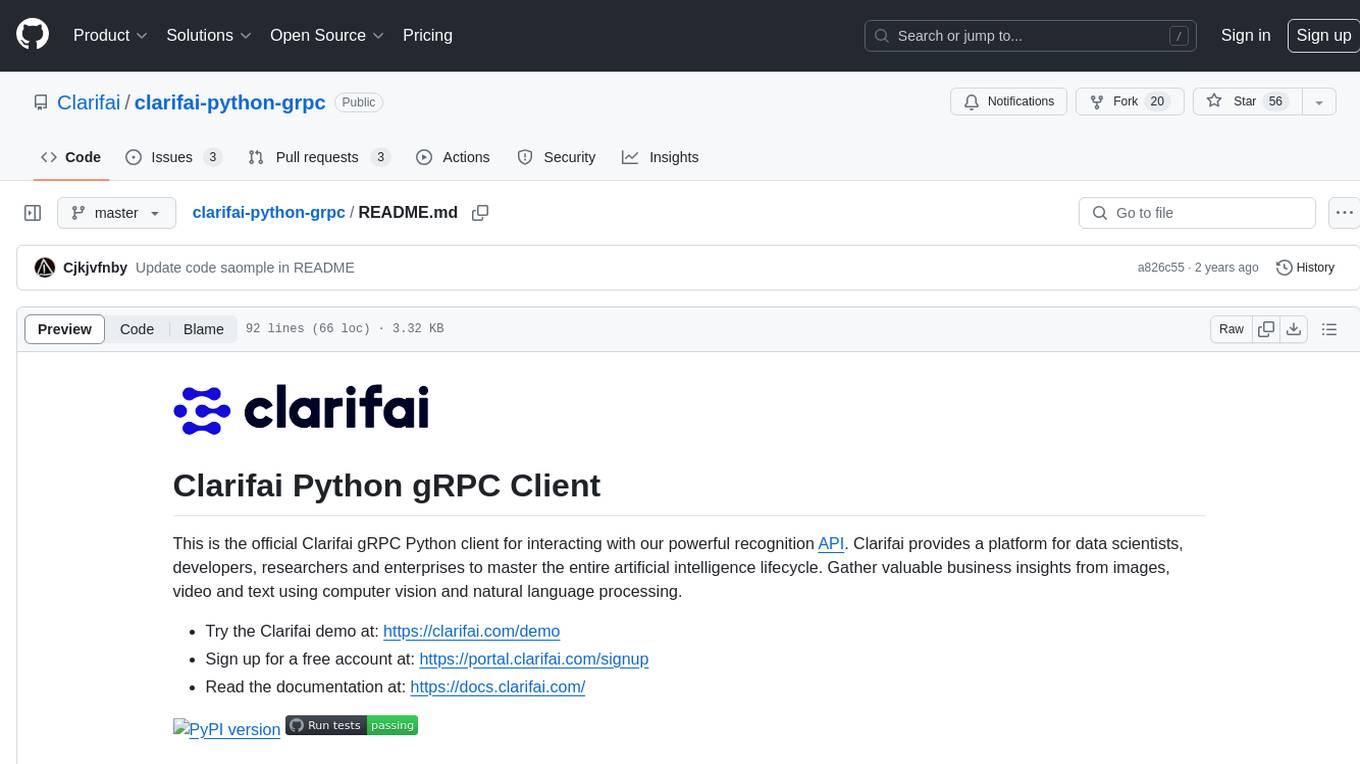Open the 'Update code saomple in README' commit
Image resolution: width=1360 pixels, height=764 pixels.
point(245,268)
